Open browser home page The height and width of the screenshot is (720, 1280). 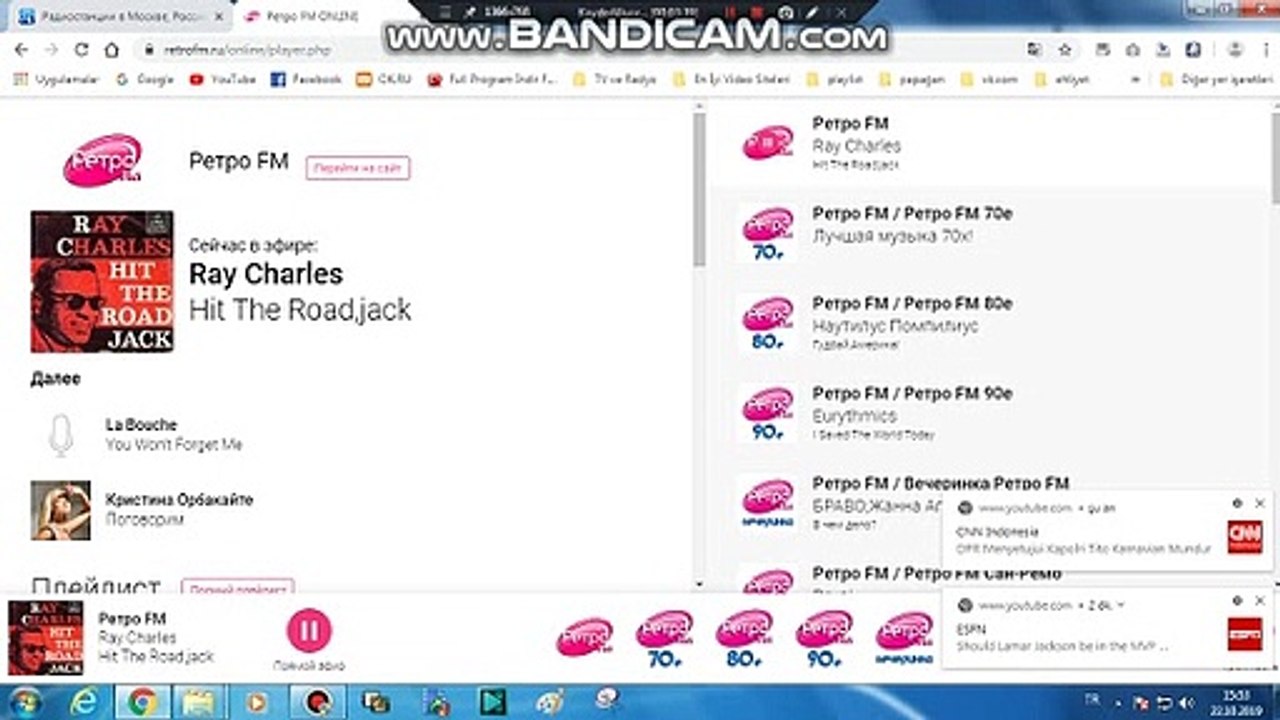112,49
